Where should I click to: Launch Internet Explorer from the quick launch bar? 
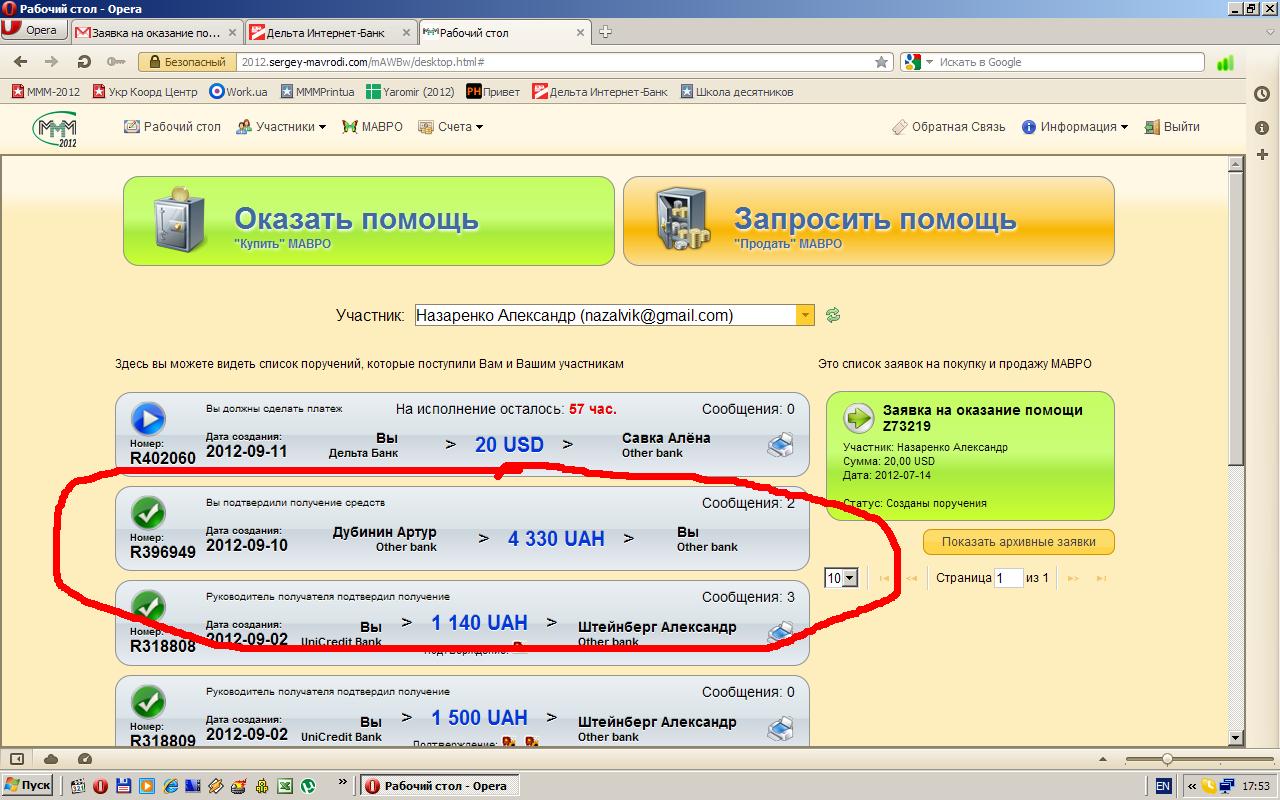click(170, 786)
